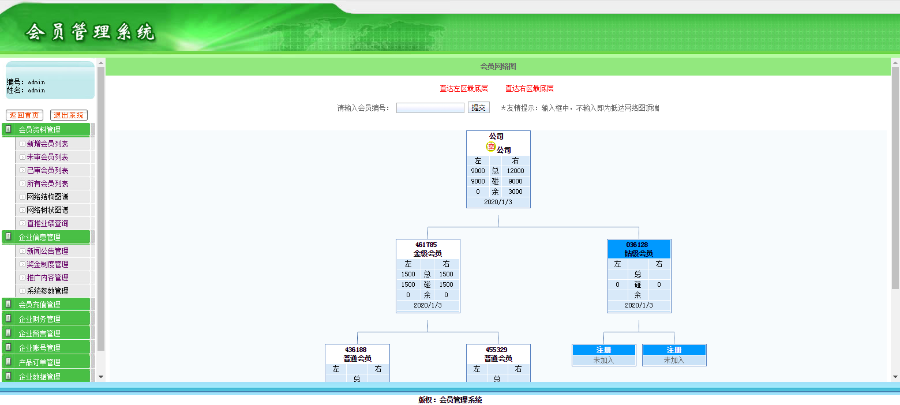Open member node 036128
This screenshot has width=900, height=405.
(639, 244)
